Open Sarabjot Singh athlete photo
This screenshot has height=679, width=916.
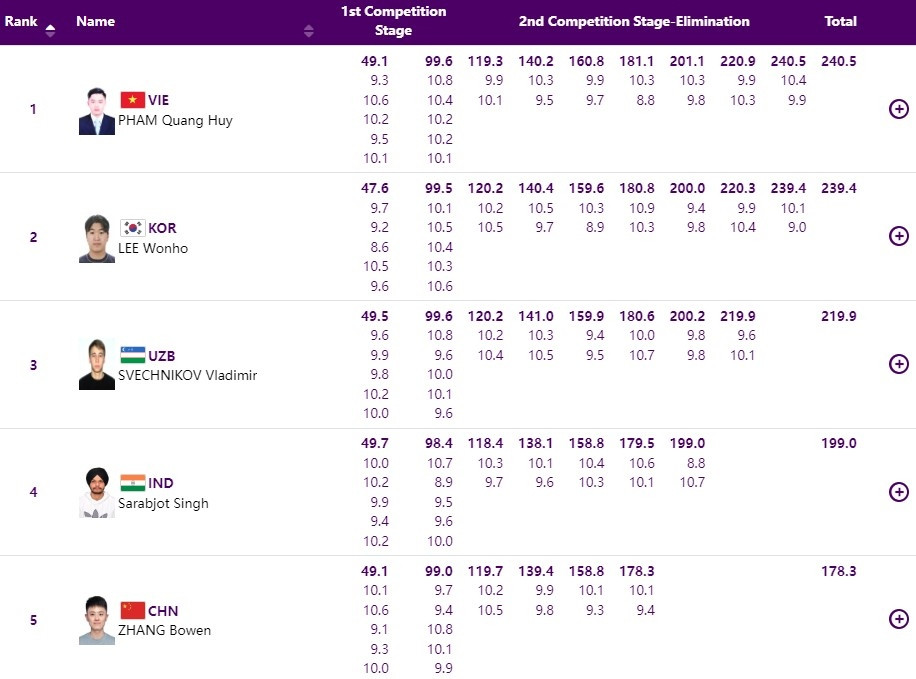[97, 493]
